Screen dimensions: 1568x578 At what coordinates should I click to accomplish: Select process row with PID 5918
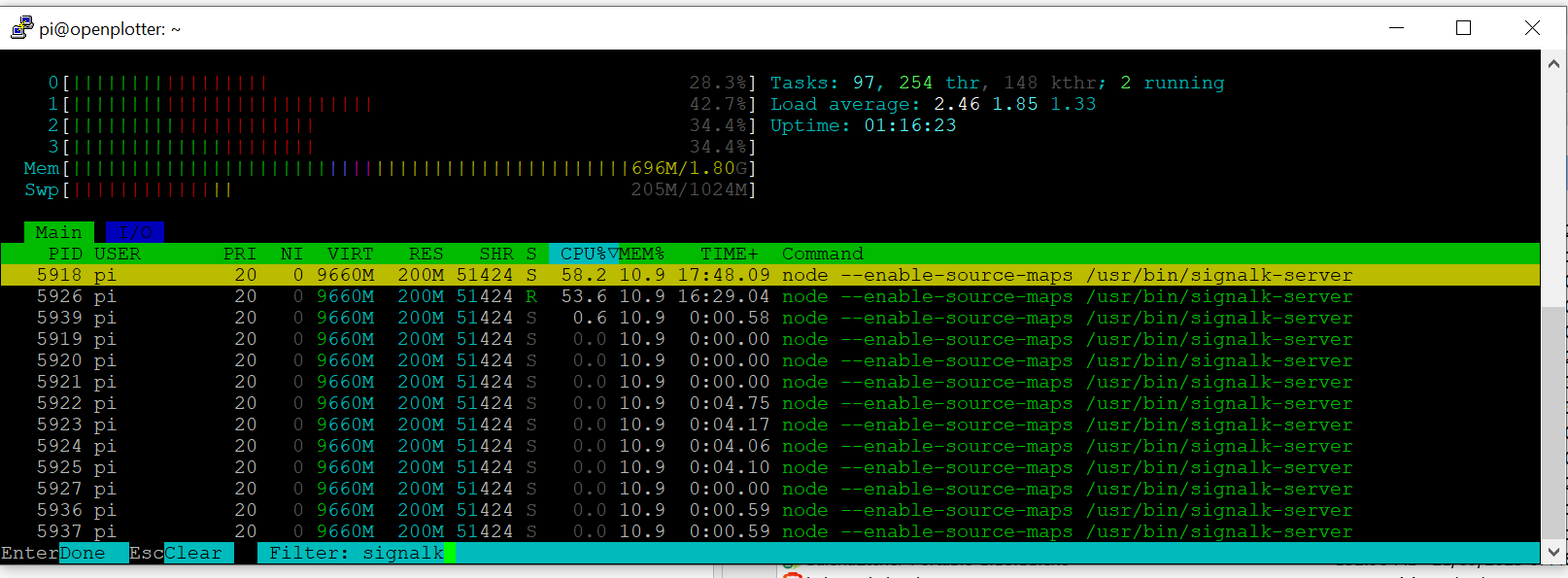pyautogui.click(x=770, y=275)
